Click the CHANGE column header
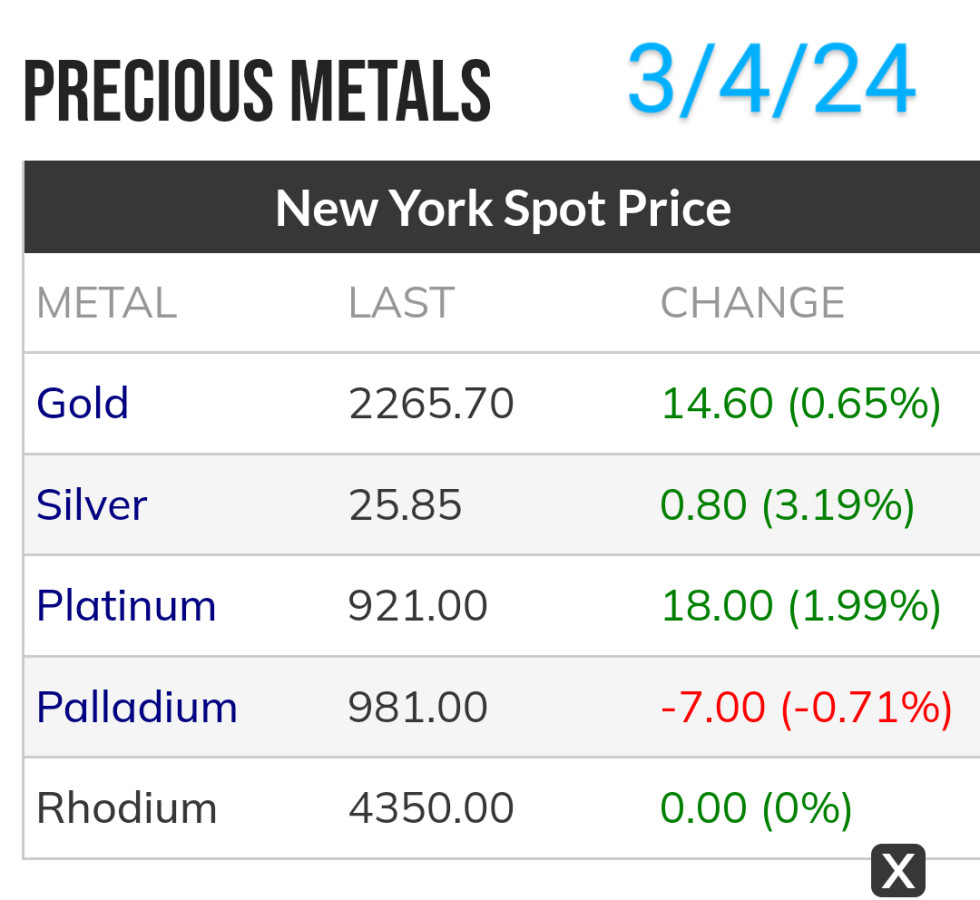Screen dimensions: 980x900 pos(752,303)
